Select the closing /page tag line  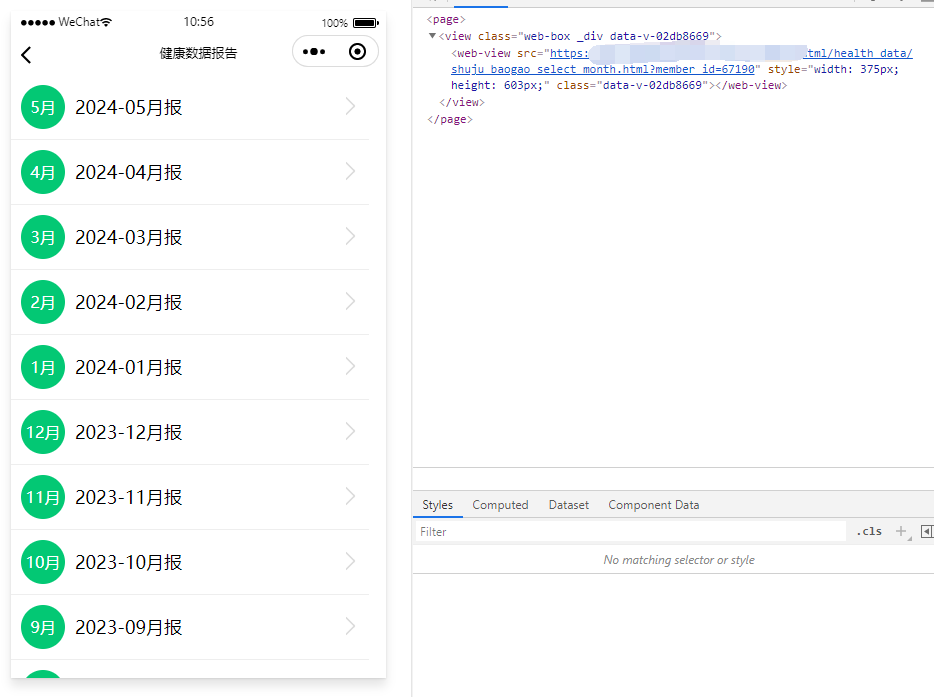point(450,119)
